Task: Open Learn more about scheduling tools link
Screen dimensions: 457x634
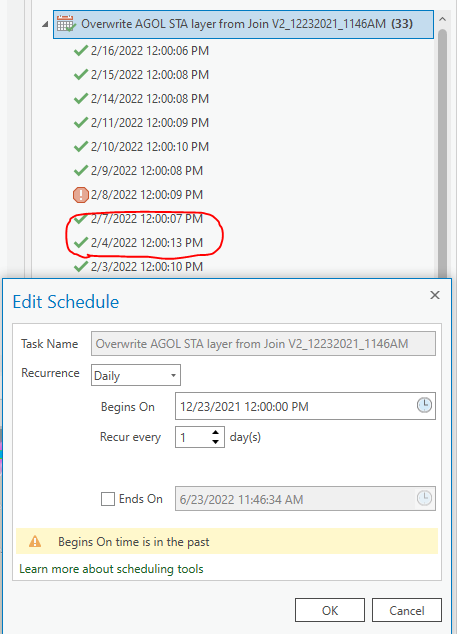Action: (x=111, y=569)
